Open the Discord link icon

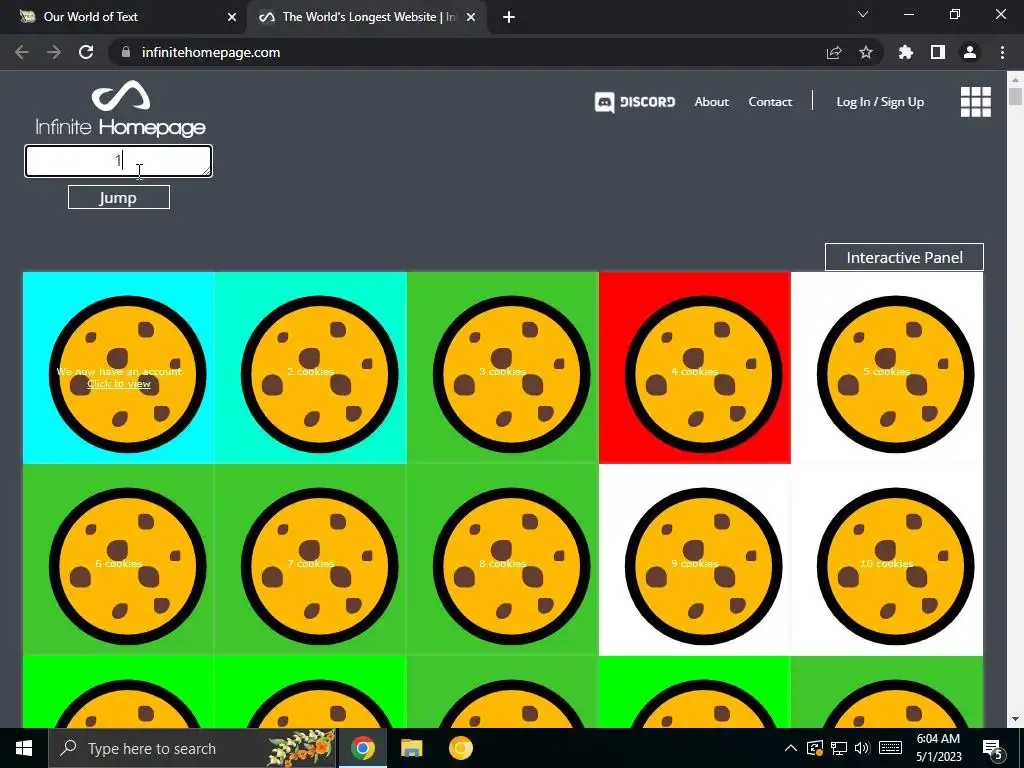point(635,102)
